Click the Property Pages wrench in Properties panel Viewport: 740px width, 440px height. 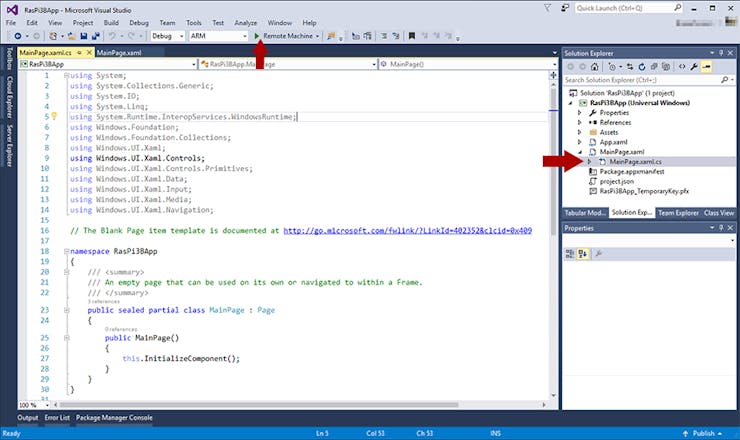[x=598, y=254]
